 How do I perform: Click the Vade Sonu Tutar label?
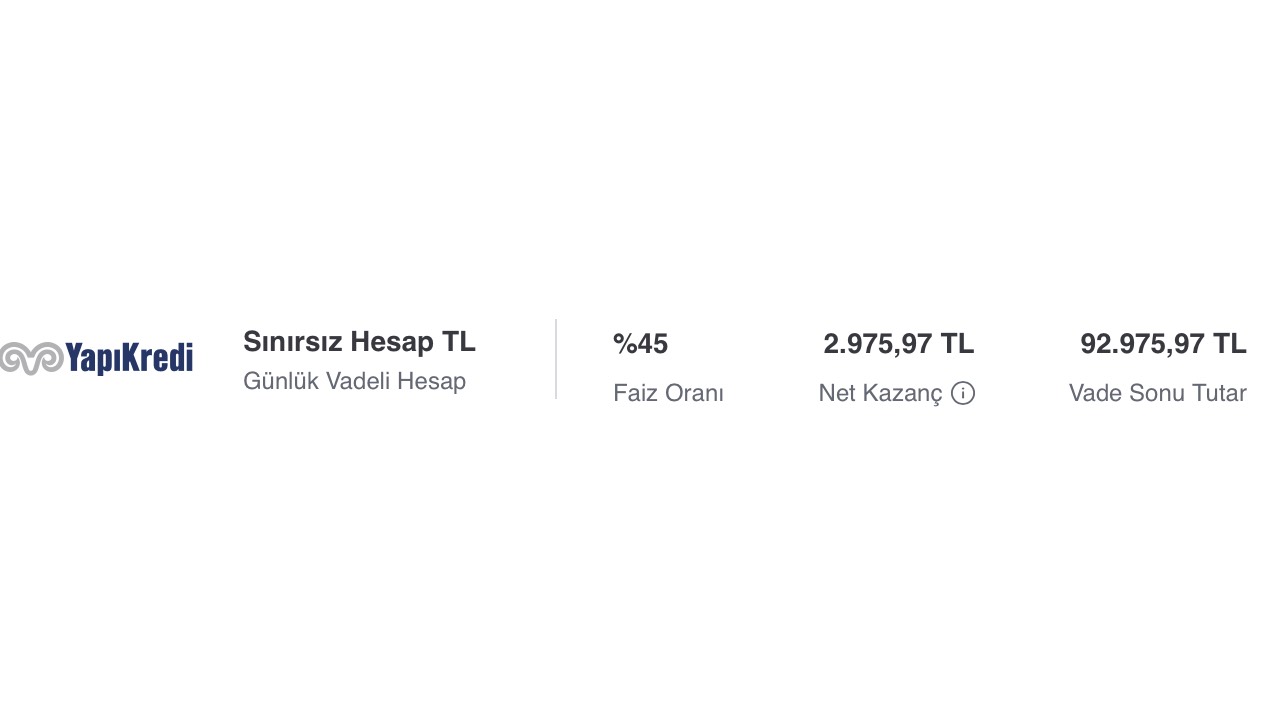[1157, 393]
